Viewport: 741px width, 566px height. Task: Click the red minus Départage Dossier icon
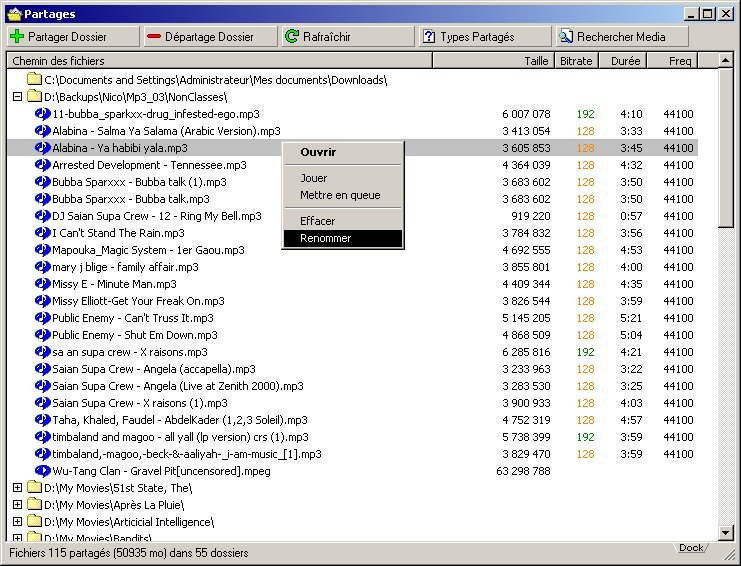pyautogui.click(x=154, y=37)
